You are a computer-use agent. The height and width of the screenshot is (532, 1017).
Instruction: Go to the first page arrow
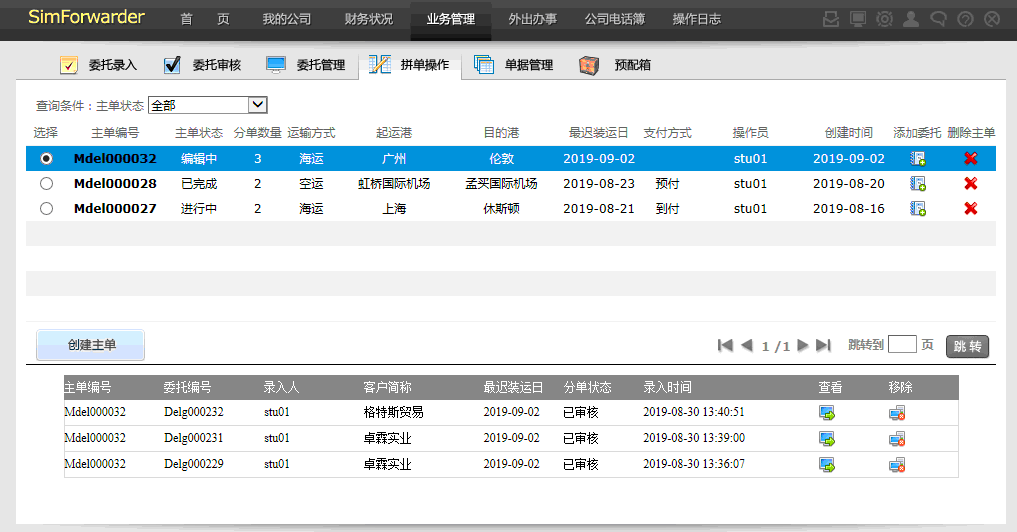(725, 345)
